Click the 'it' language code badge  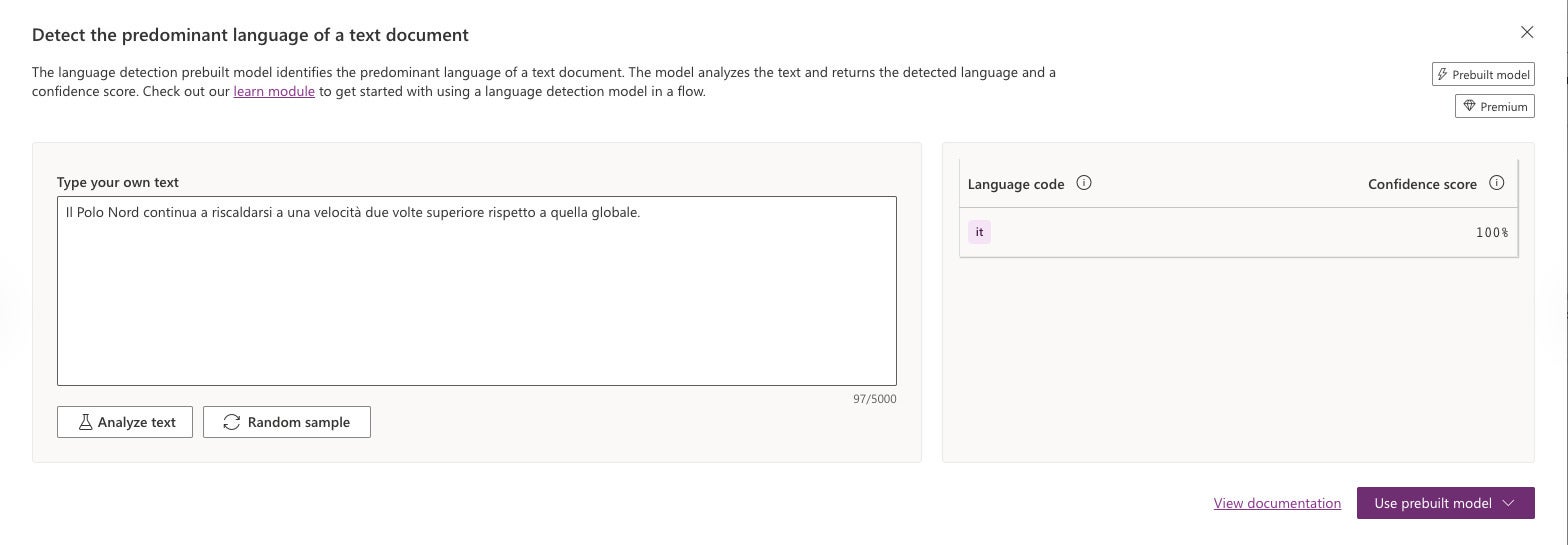tap(979, 232)
